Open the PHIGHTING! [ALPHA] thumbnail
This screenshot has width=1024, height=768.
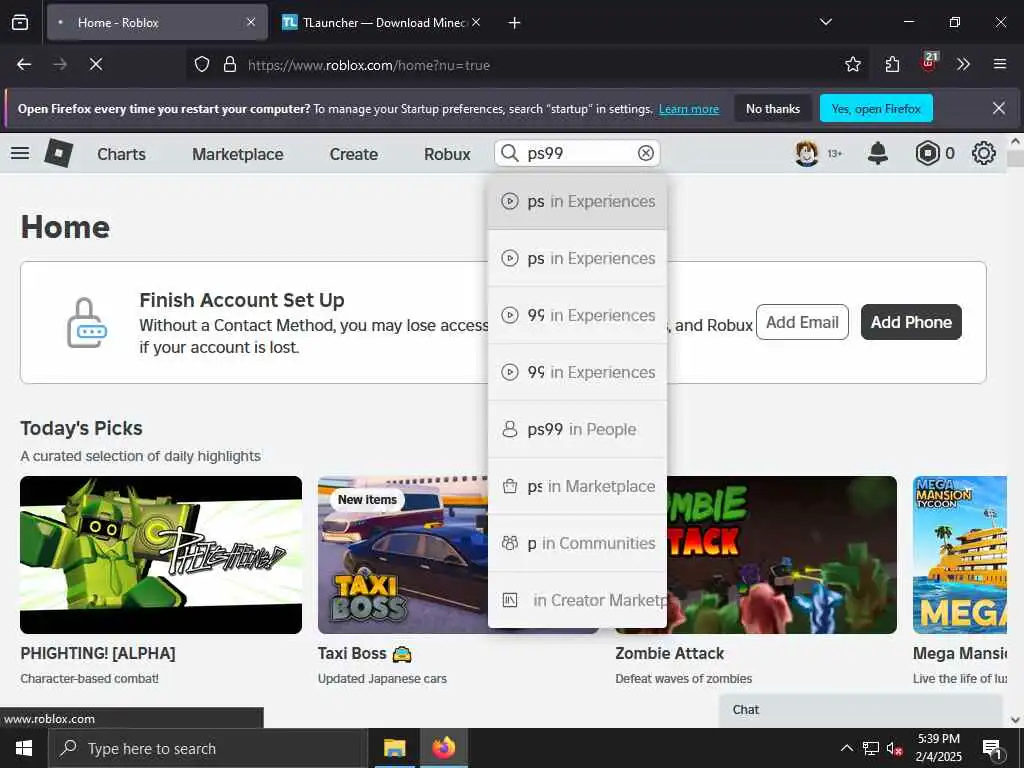click(161, 554)
